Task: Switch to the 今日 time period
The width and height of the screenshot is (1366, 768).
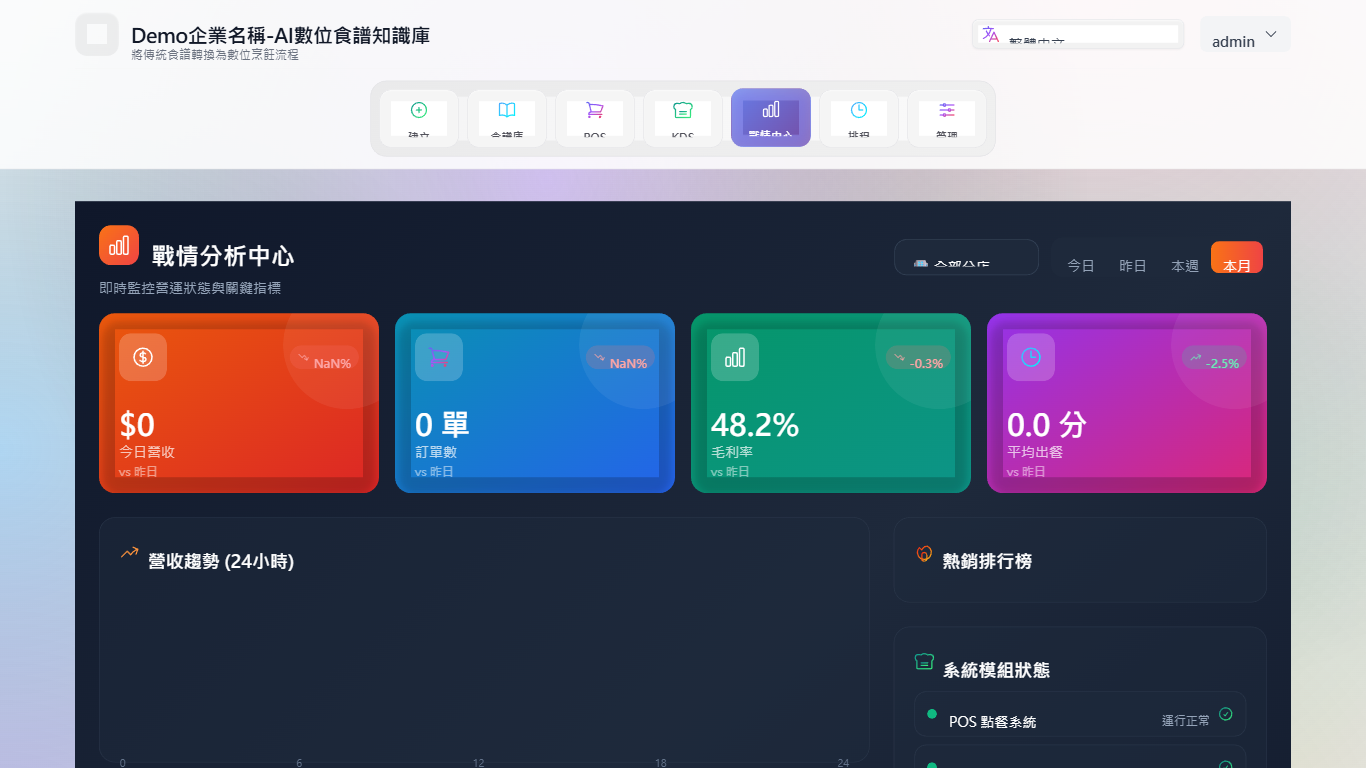Action: point(1080,265)
